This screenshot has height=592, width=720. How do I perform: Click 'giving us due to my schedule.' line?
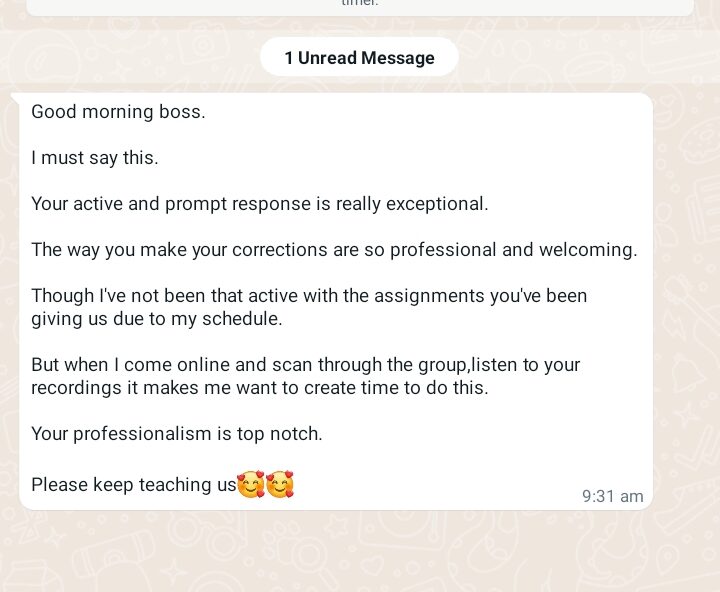pos(157,319)
